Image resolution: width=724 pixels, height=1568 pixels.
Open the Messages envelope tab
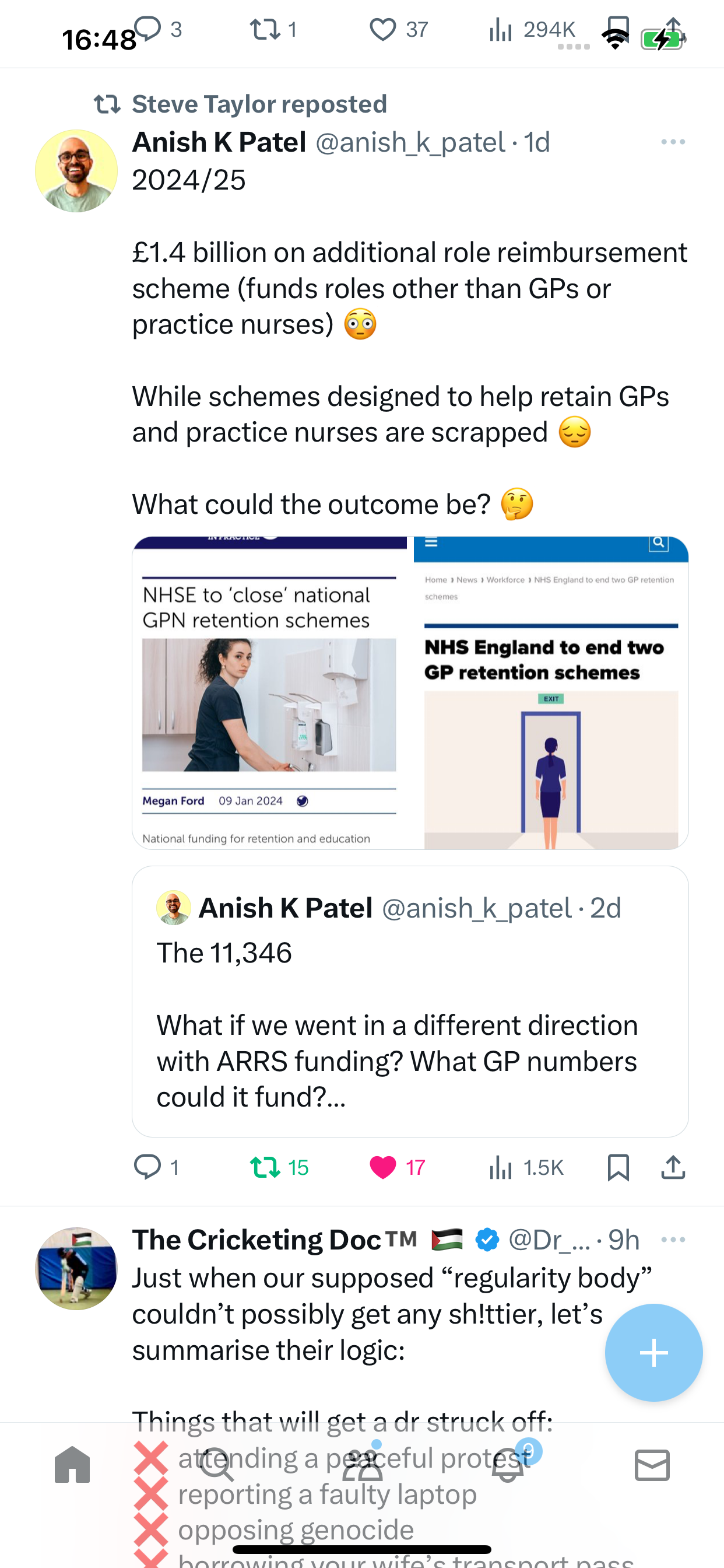tap(652, 1465)
